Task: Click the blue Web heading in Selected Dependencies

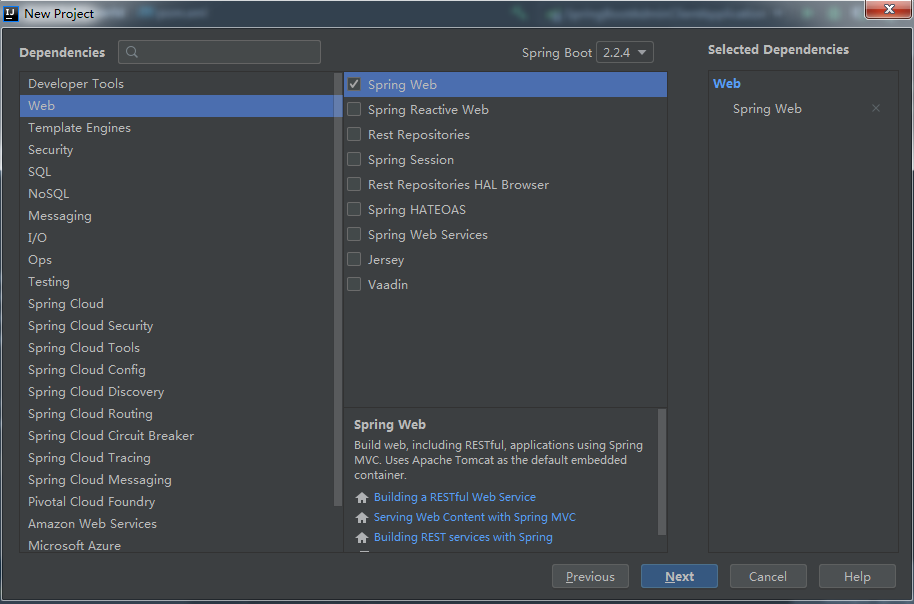Action: point(726,83)
